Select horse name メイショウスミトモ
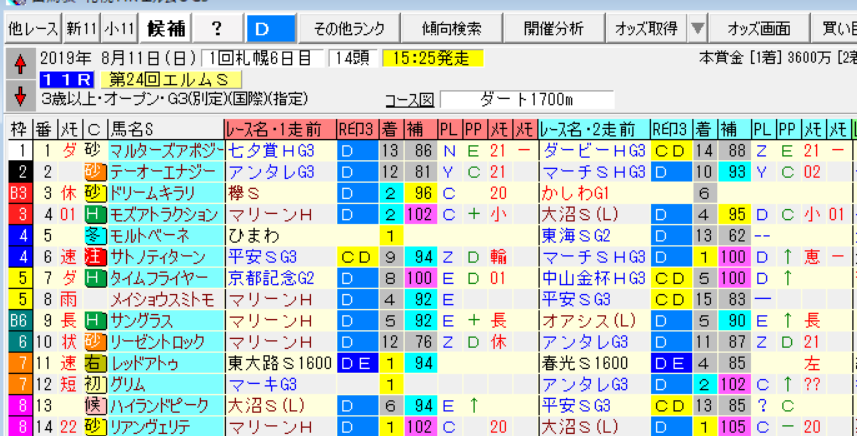The image size is (857, 436). tap(166, 300)
